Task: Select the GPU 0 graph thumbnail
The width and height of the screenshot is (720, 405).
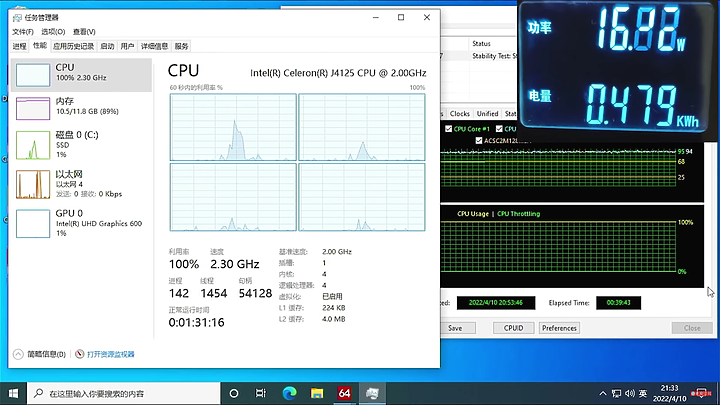Action: tap(33, 224)
